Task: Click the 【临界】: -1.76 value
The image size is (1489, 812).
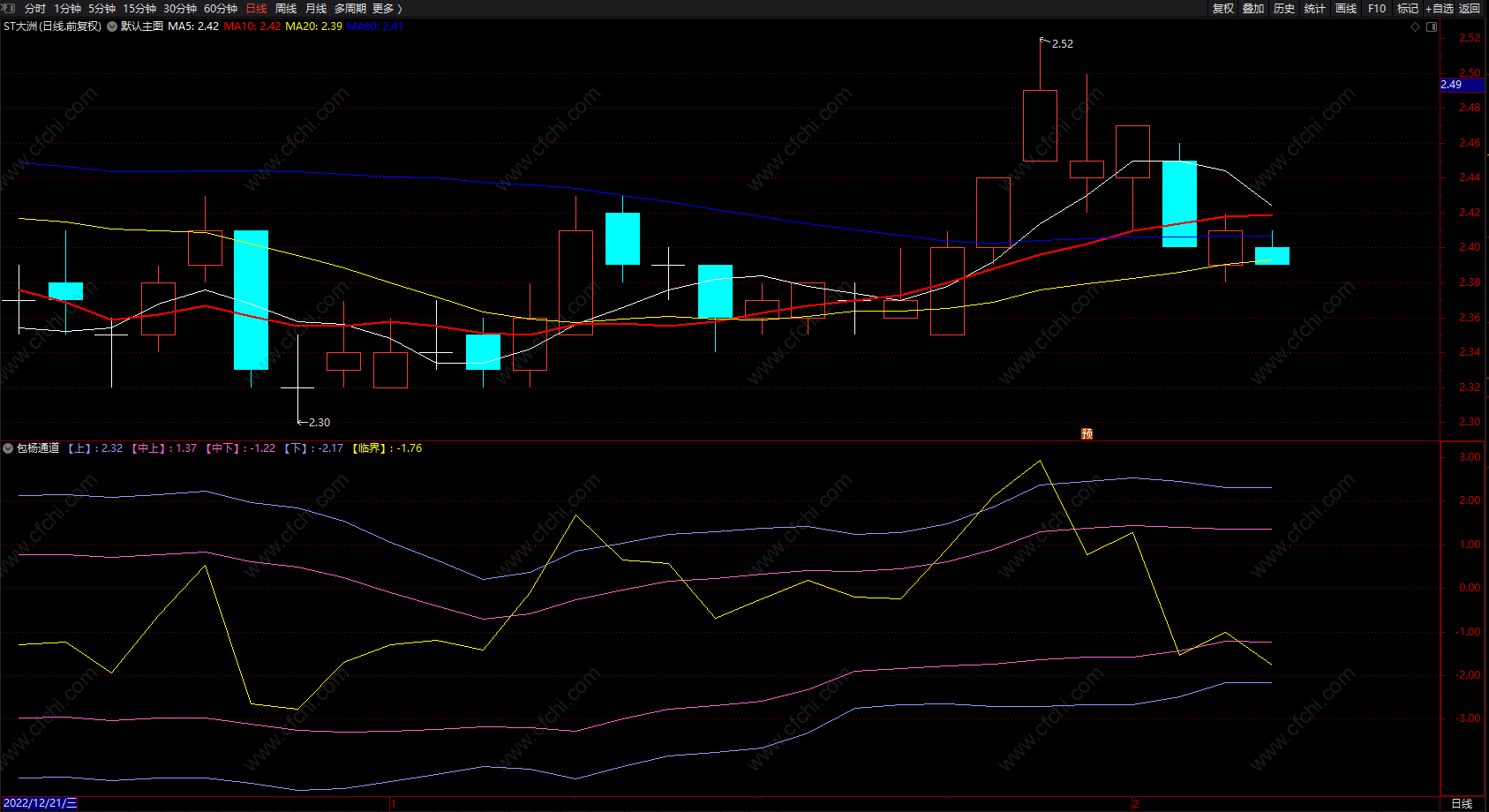Action: 387,448
